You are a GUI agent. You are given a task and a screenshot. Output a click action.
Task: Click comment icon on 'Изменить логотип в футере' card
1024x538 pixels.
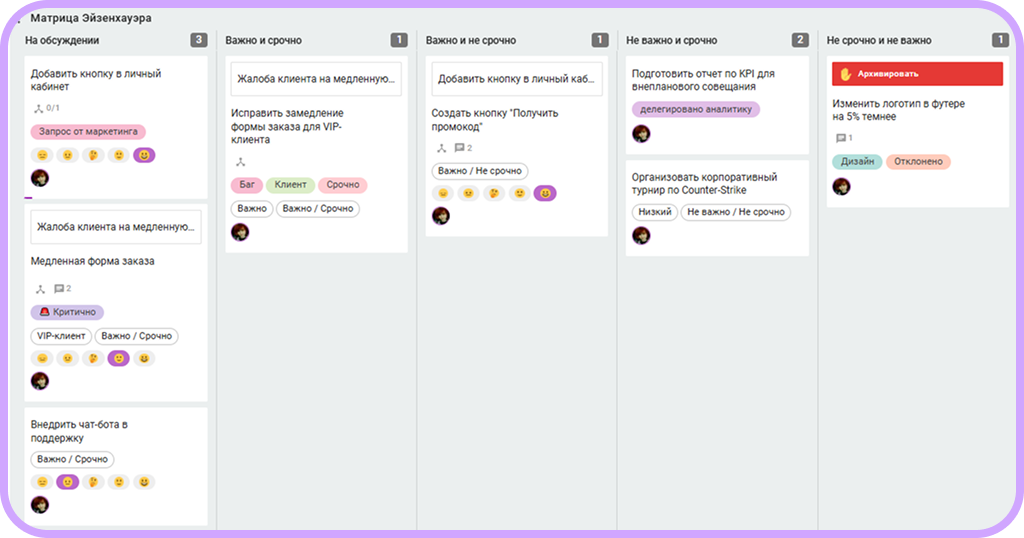tap(842, 138)
